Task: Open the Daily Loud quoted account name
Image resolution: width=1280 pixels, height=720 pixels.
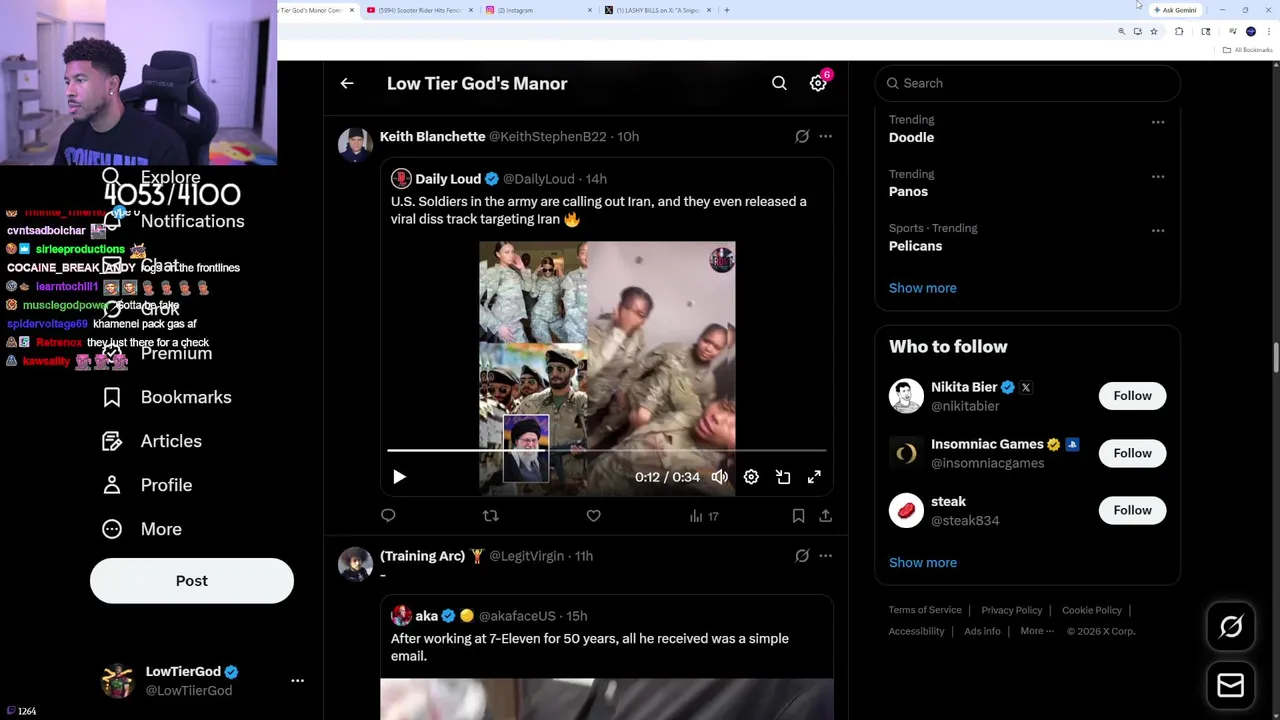Action: (448, 179)
